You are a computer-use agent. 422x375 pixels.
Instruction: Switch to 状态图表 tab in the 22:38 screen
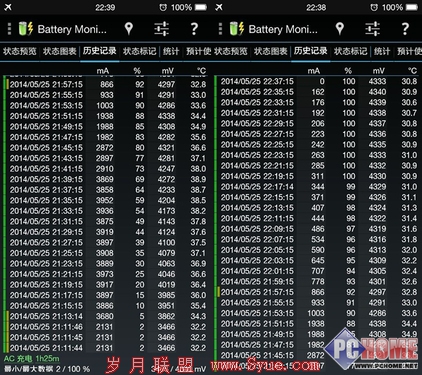click(271, 51)
